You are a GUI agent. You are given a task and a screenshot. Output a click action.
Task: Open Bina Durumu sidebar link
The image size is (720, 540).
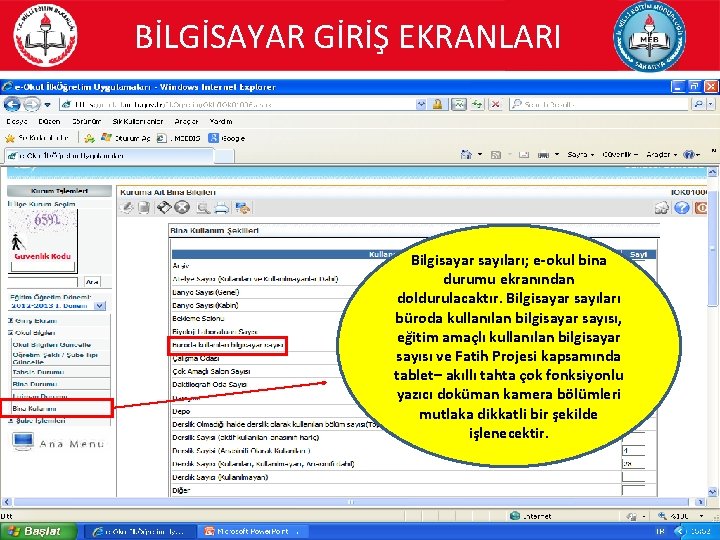click(x=35, y=384)
